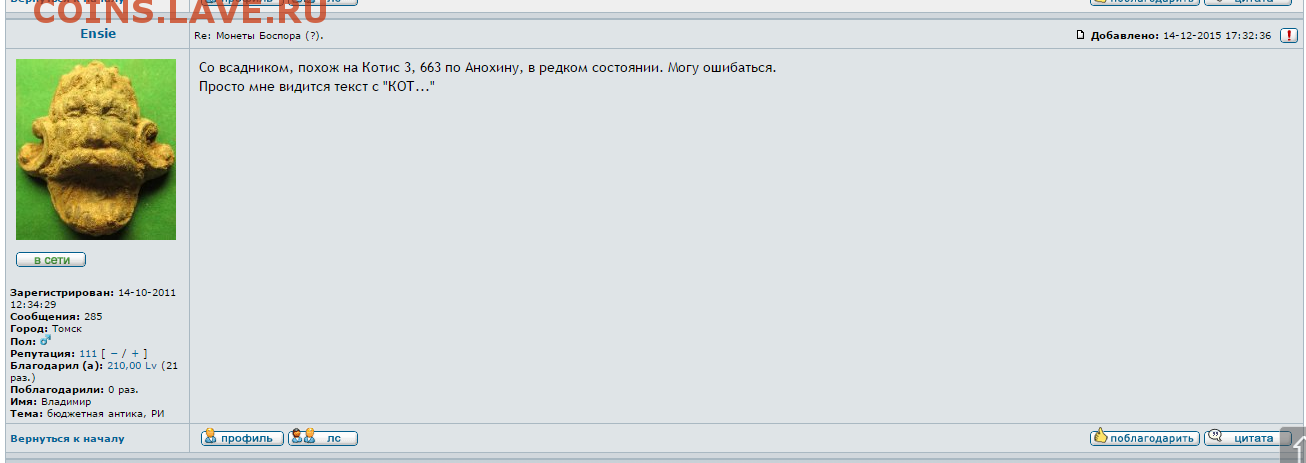Click 'Вернуться к началу' below Ensie's info

click(x=67, y=438)
